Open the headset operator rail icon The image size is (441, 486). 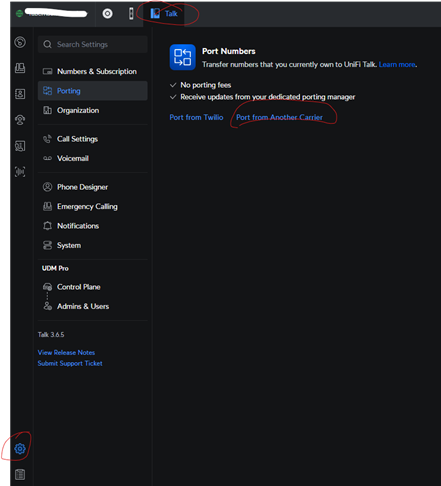pyautogui.click(x=20, y=120)
